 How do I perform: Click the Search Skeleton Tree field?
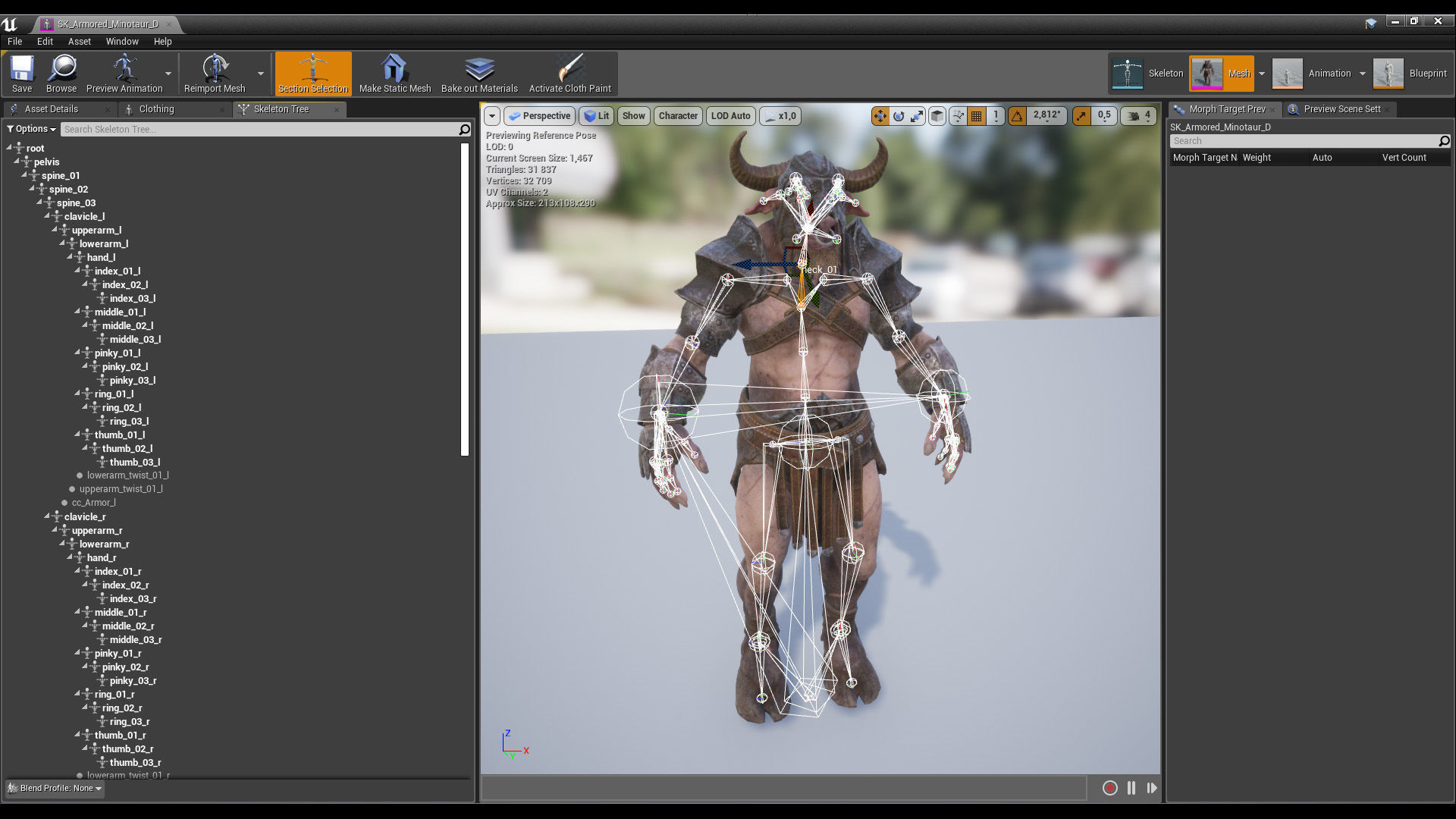(x=260, y=130)
